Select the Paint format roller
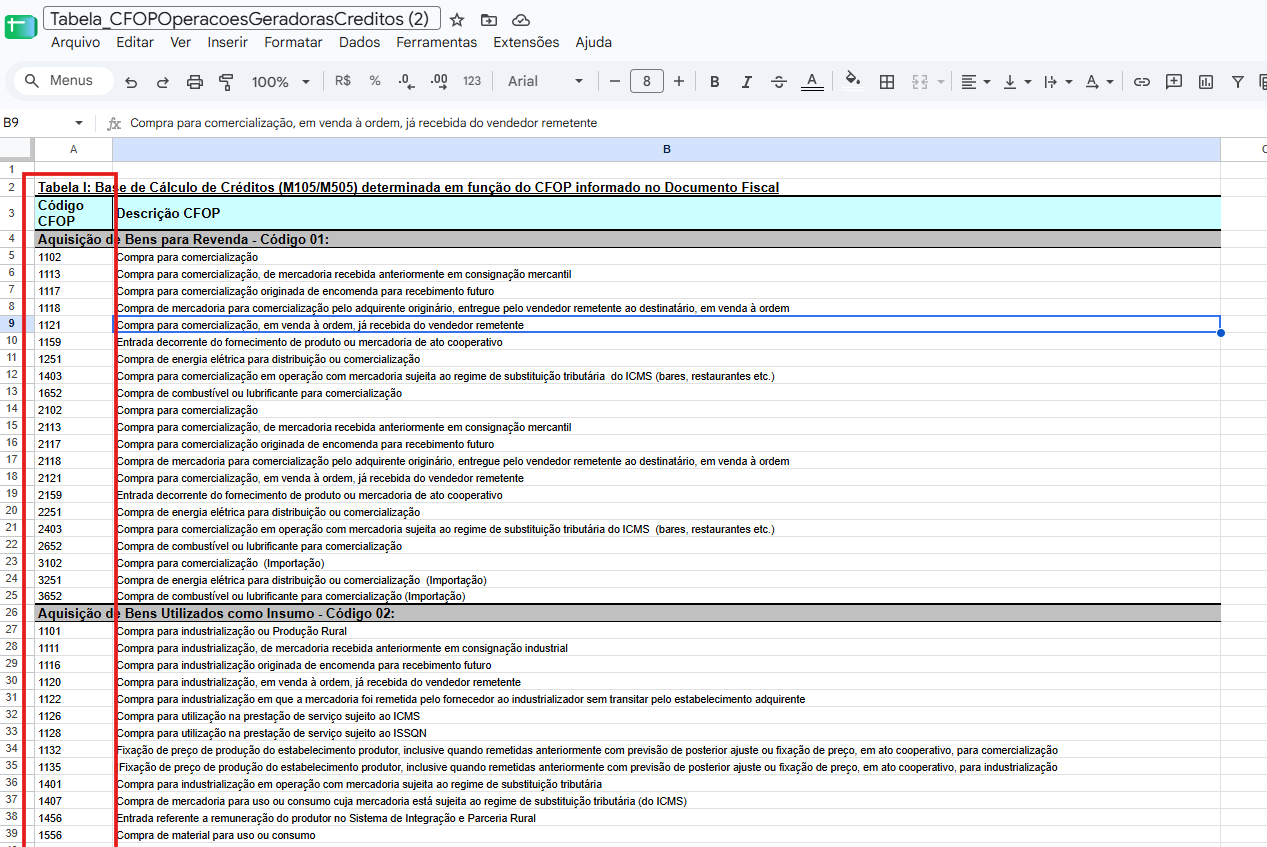This screenshot has width=1267, height=847. pyautogui.click(x=226, y=81)
